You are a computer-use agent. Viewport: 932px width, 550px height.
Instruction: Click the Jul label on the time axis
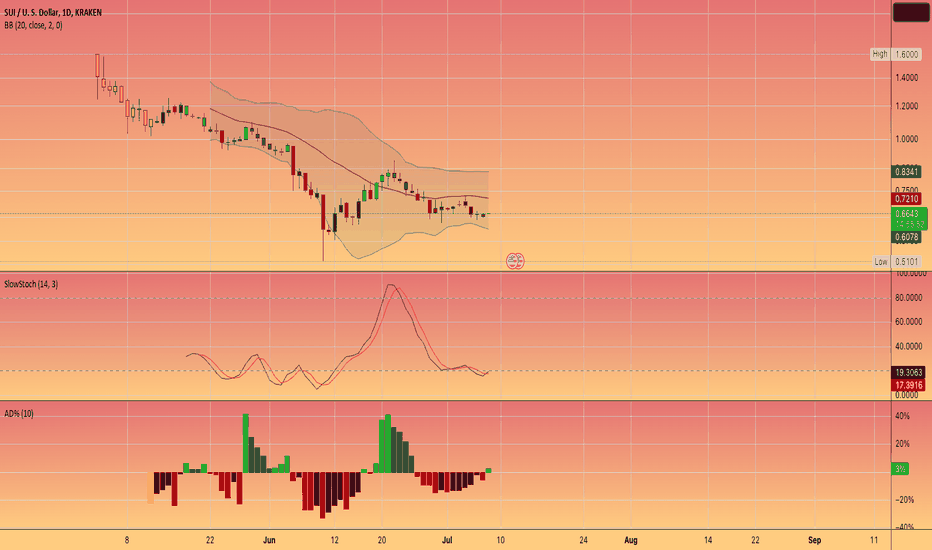point(447,540)
